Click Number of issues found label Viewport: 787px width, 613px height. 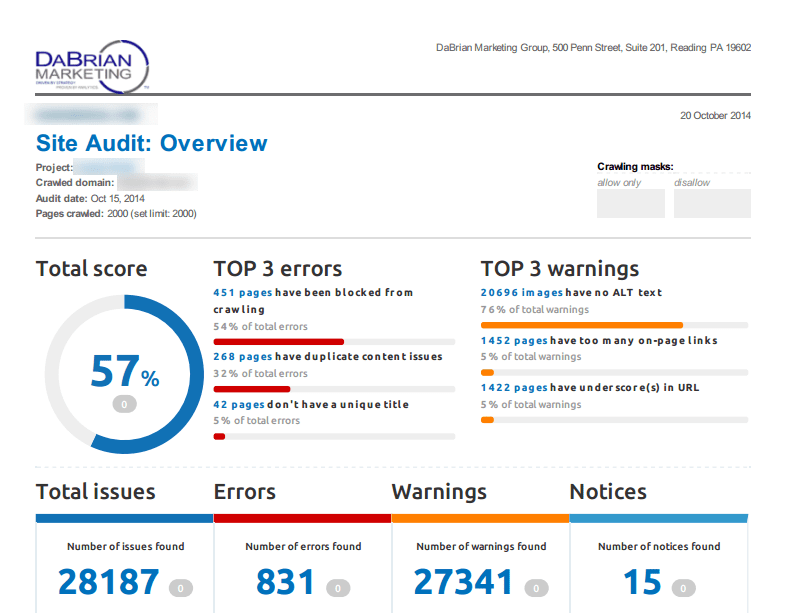coord(125,546)
